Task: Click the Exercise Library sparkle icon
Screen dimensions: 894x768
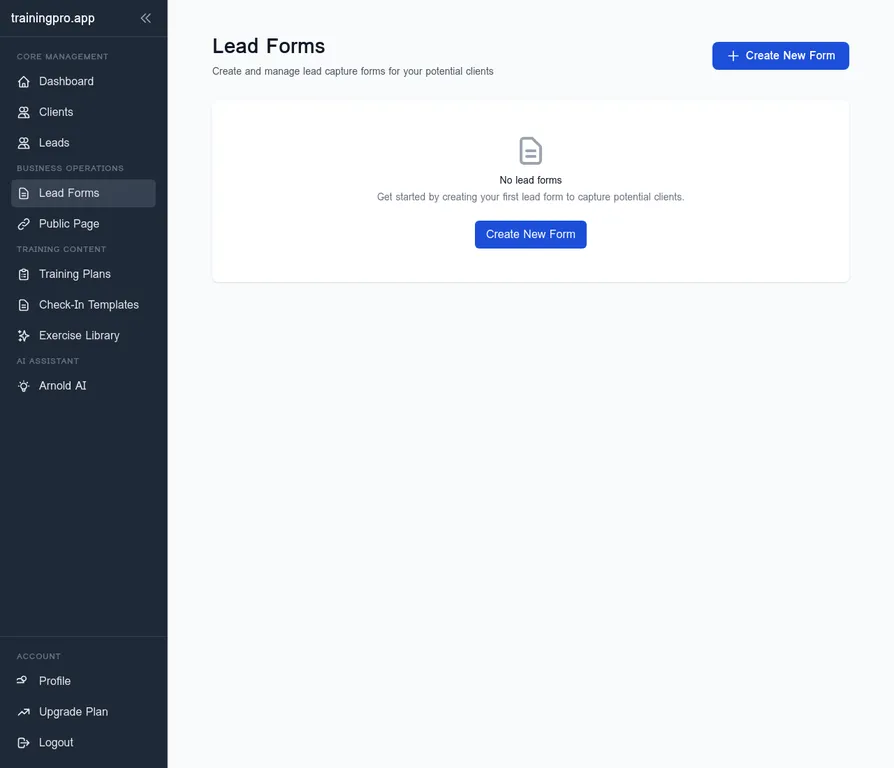Action: coord(24,336)
